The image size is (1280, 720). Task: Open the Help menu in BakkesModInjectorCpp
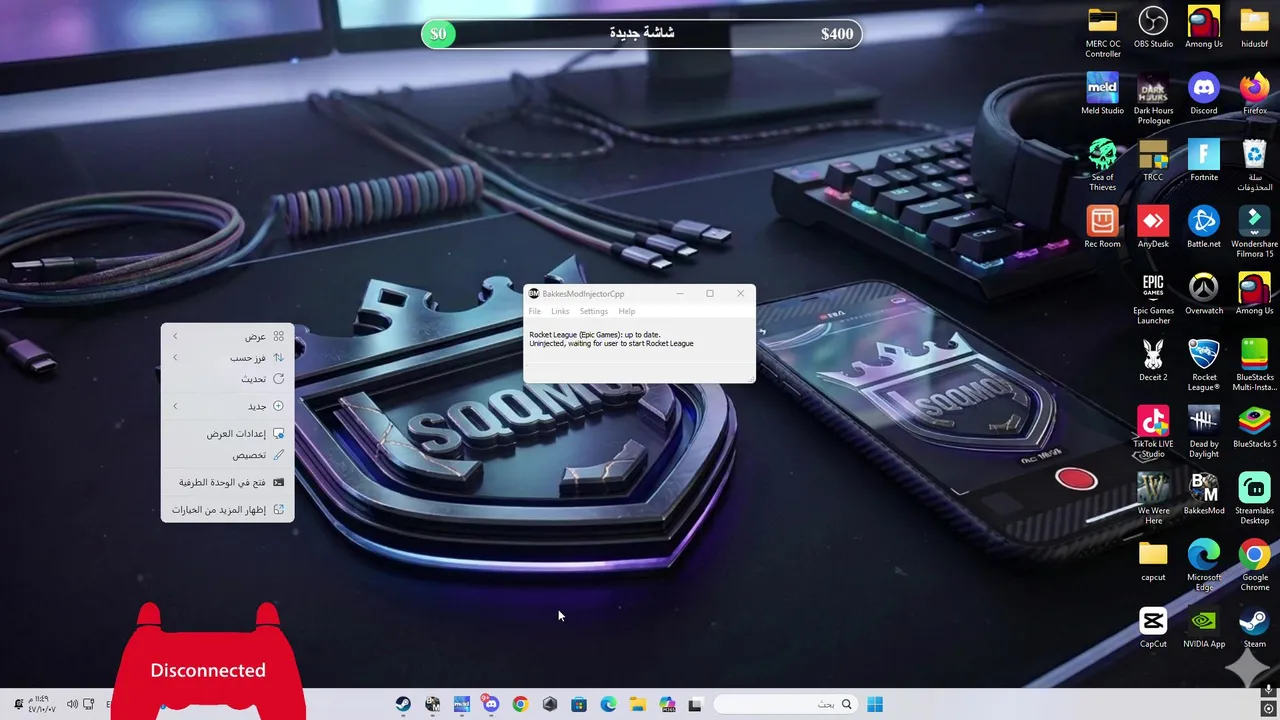(626, 311)
